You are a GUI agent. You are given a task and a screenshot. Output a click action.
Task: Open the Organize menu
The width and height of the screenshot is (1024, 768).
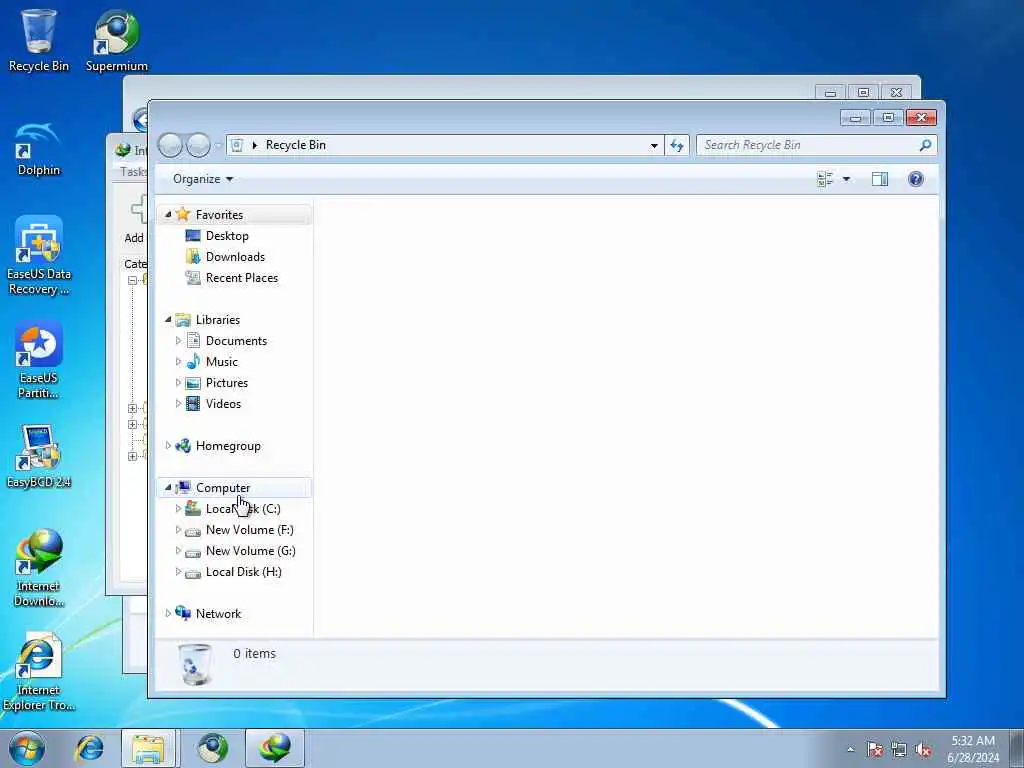(203, 179)
